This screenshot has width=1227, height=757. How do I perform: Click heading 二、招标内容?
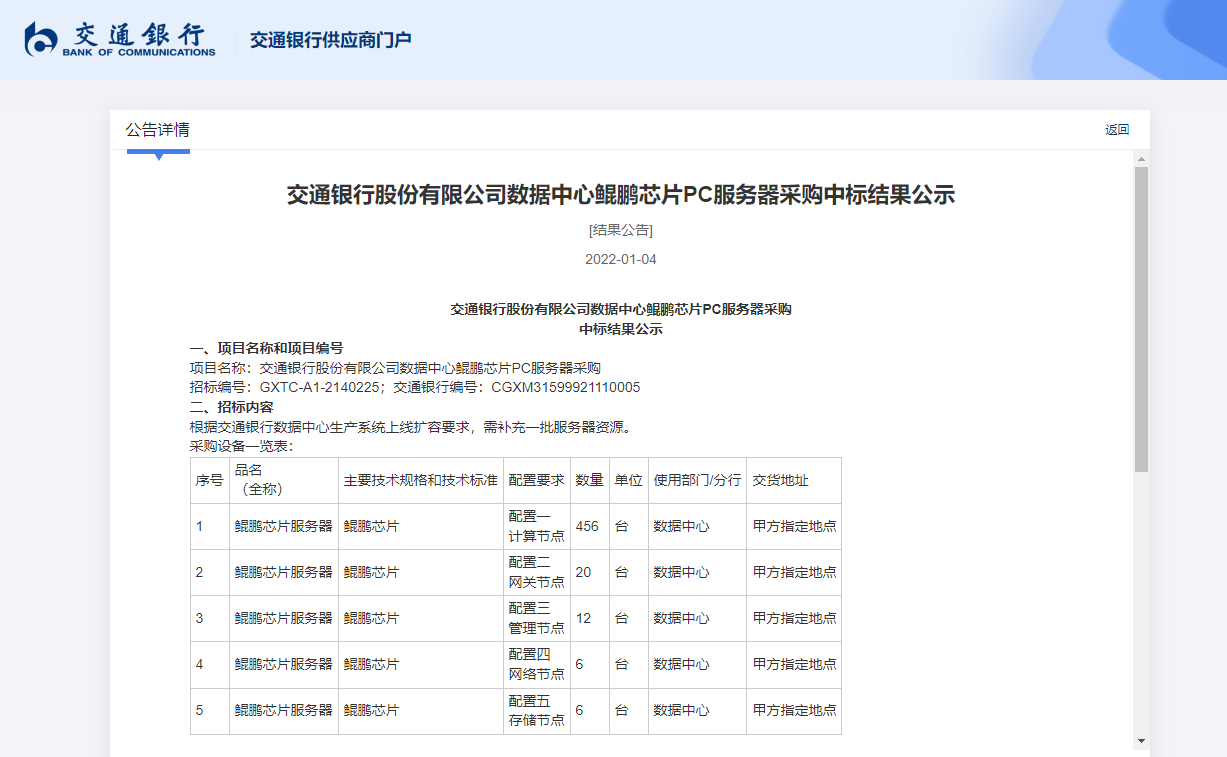232,407
